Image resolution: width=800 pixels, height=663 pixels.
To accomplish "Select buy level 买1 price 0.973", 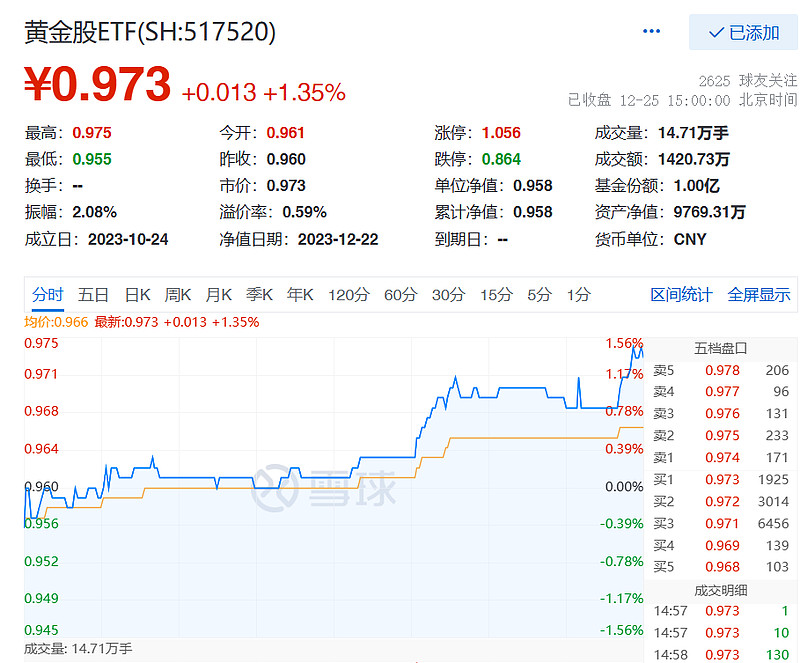I will [722, 479].
